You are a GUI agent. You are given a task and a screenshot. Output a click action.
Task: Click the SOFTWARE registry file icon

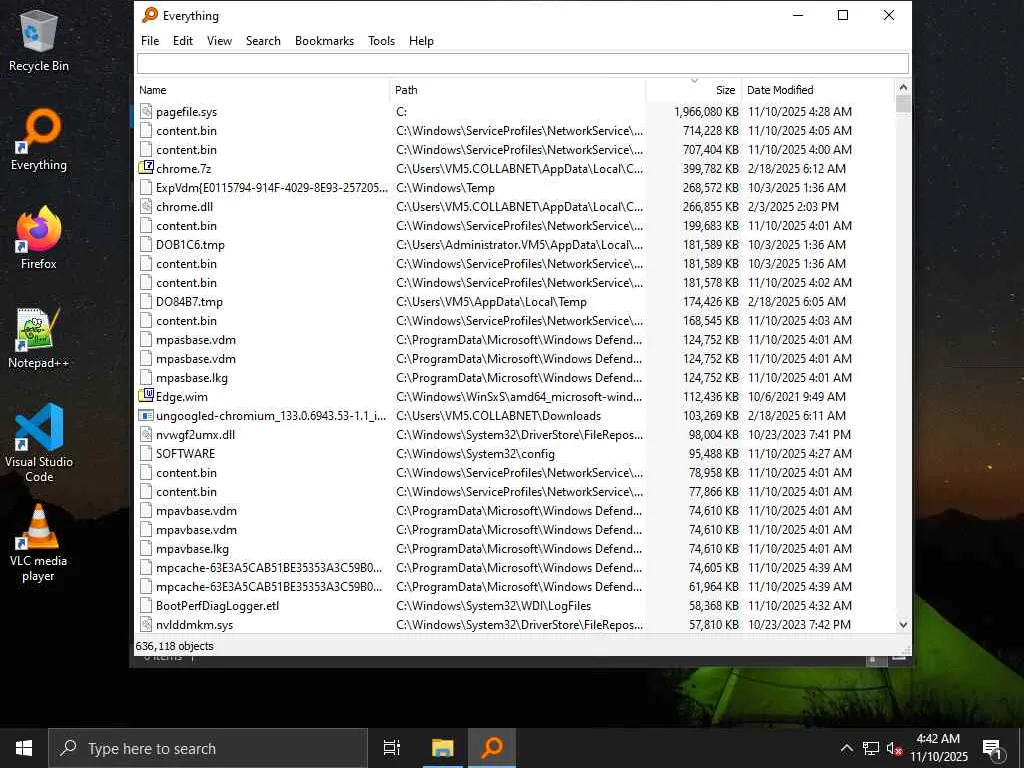tap(146, 453)
